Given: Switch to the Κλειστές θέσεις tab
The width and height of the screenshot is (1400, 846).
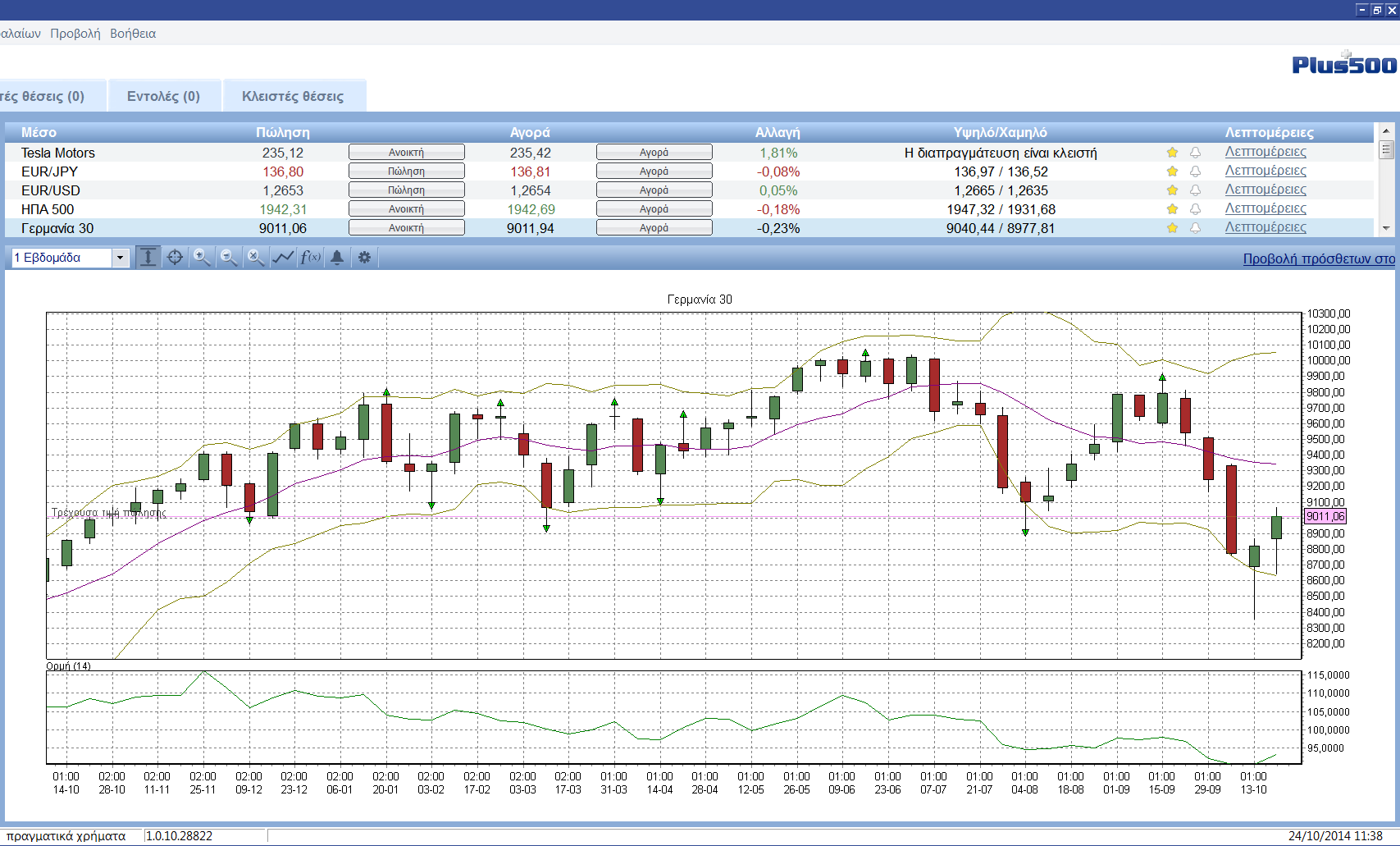Looking at the screenshot, I should pos(294,96).
